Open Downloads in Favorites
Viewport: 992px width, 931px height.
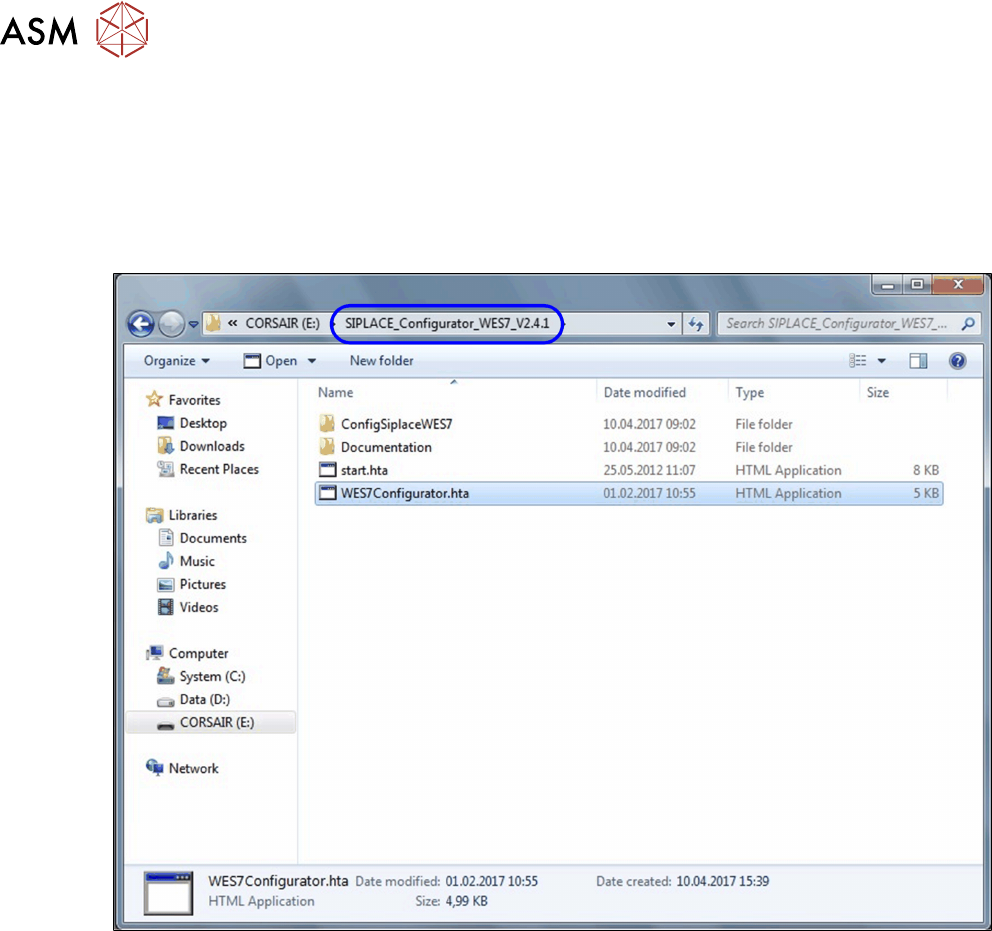(212, 447)
